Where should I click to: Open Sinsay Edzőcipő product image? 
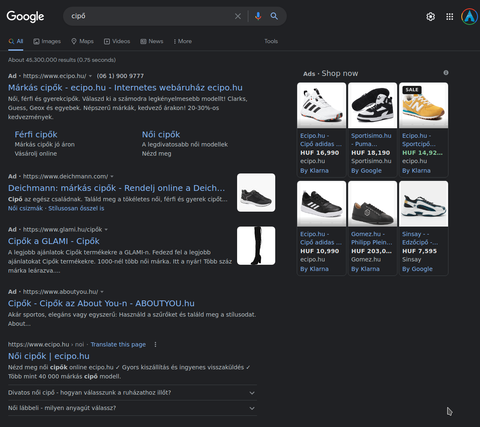click(x=423, y=204)
